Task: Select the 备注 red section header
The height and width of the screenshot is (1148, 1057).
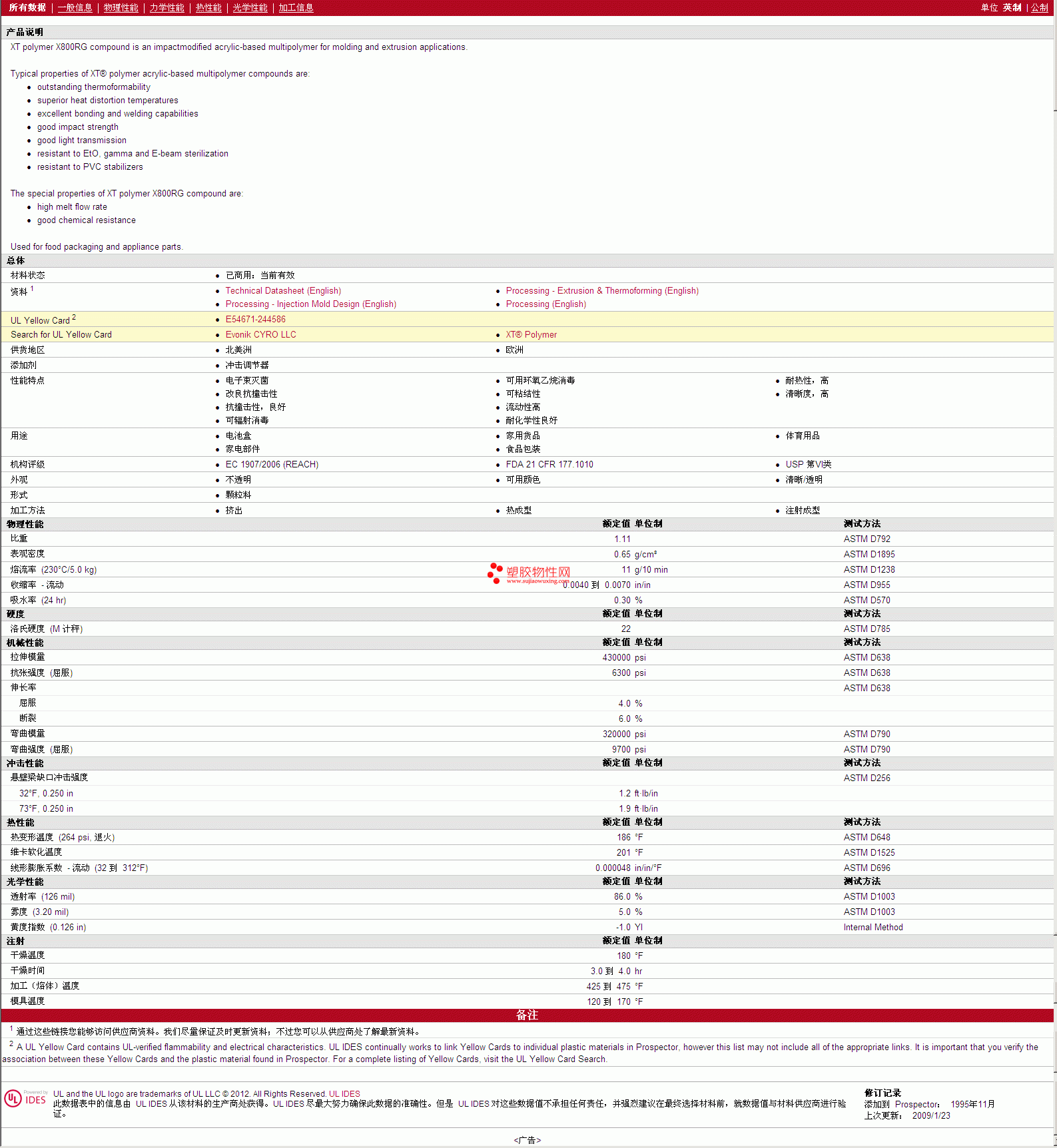Action: pyautogui.click(x=527, y=1015)
